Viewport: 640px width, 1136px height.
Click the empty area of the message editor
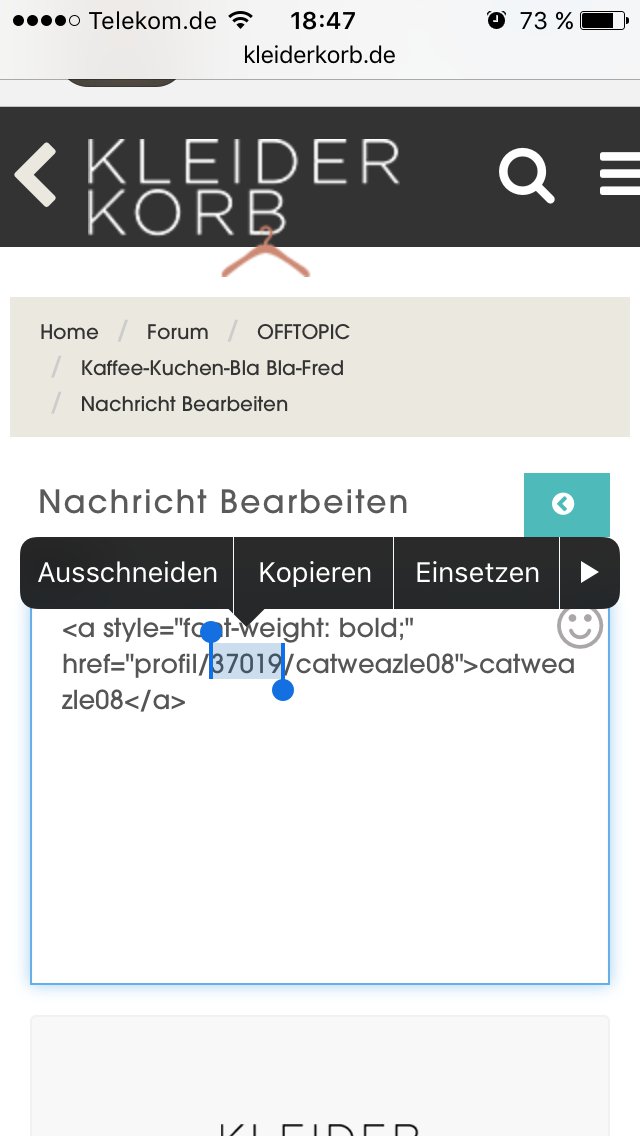tap(320, 850)
